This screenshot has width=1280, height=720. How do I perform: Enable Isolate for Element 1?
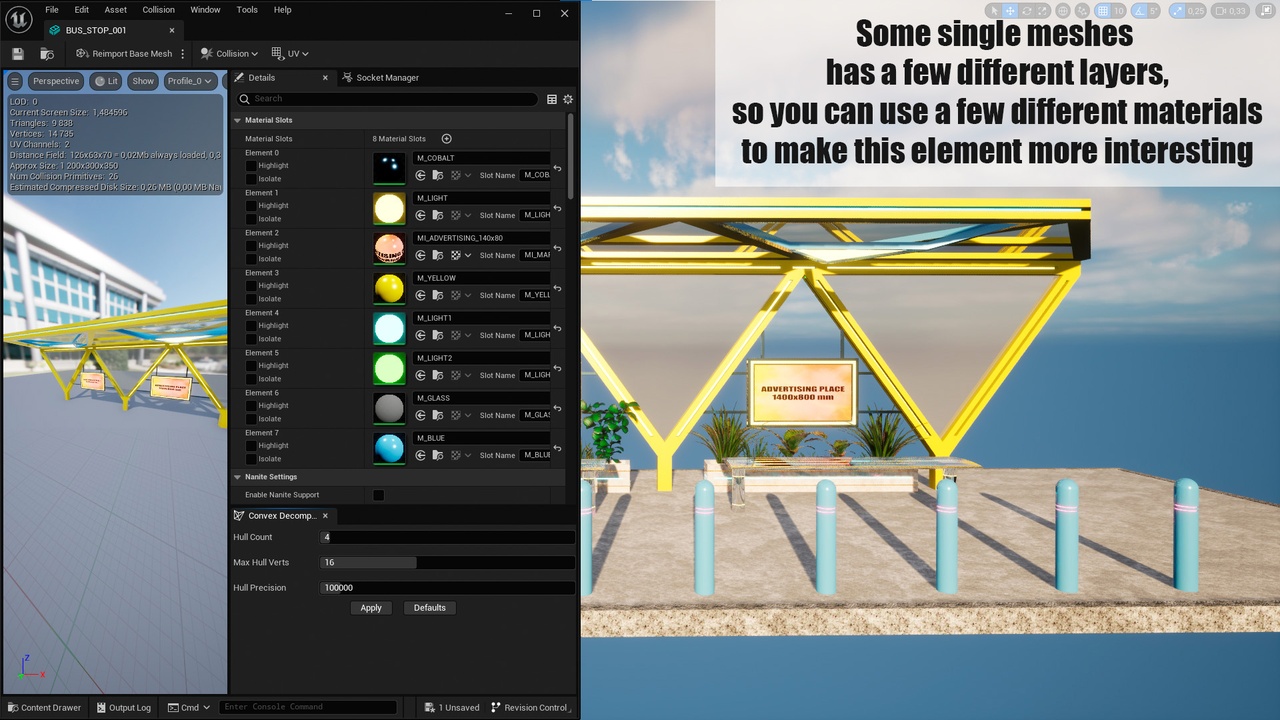pyautogui.click(x=251, y=219)
